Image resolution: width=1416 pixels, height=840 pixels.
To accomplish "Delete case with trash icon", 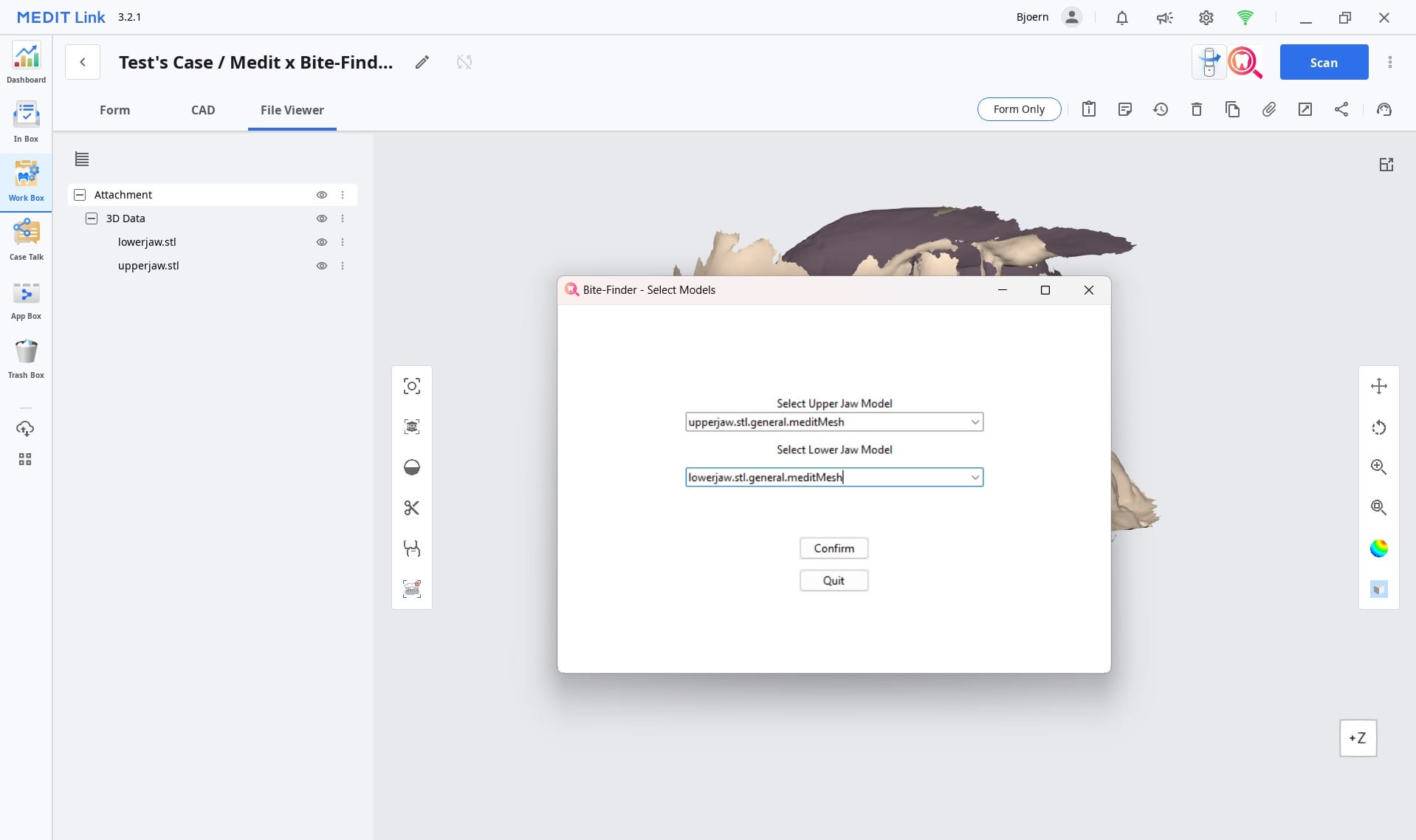I will coord(1197,109).
